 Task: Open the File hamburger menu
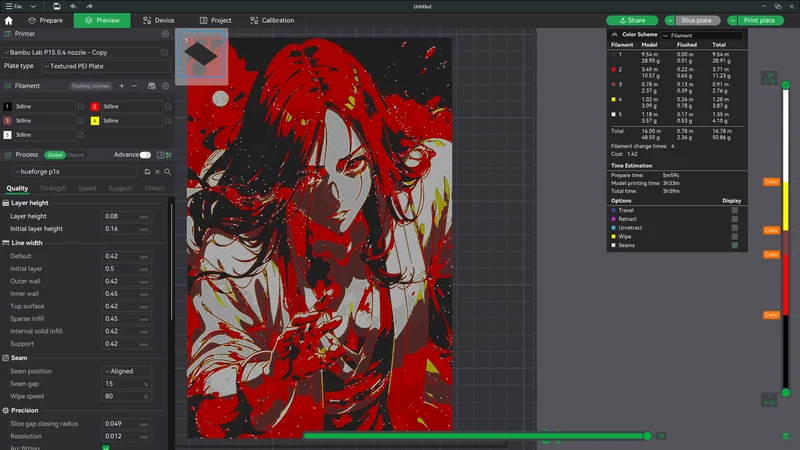(14, 6)
